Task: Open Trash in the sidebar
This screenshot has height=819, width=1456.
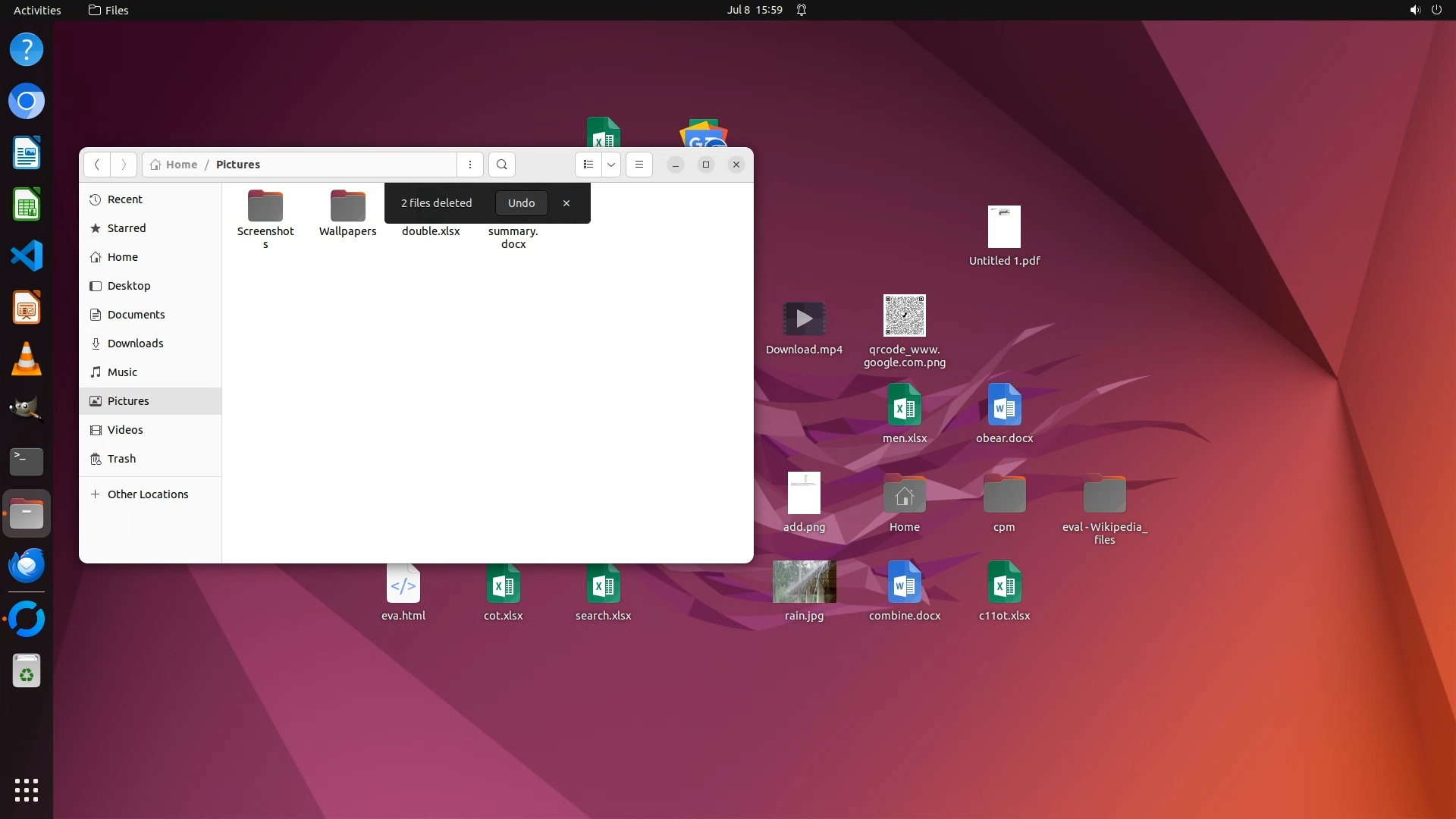Action: pyautogui.click(x=121, y=459)
